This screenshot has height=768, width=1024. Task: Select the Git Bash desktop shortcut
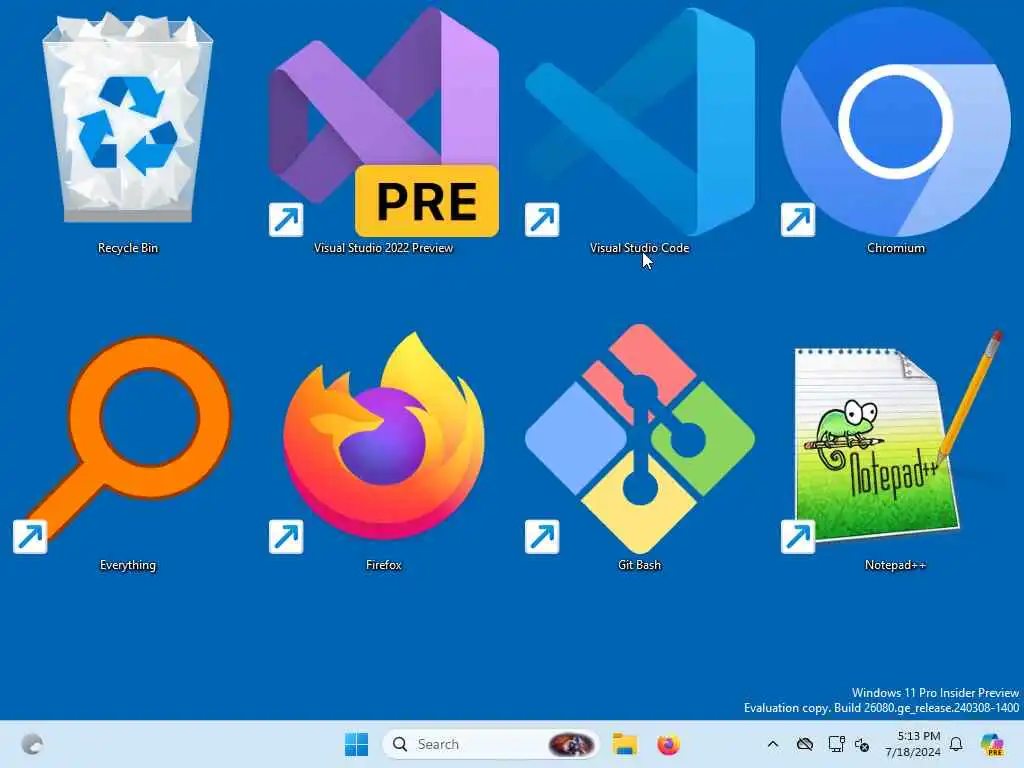click(640, 439)
